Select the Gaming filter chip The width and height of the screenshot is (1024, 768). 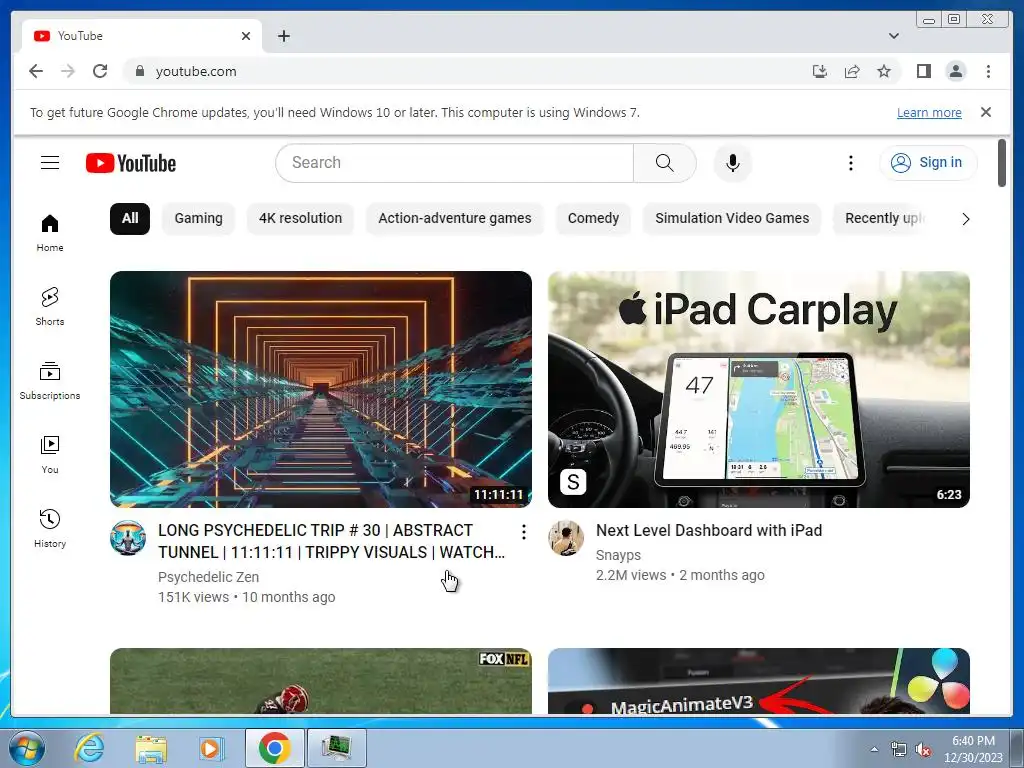[199, 218]
